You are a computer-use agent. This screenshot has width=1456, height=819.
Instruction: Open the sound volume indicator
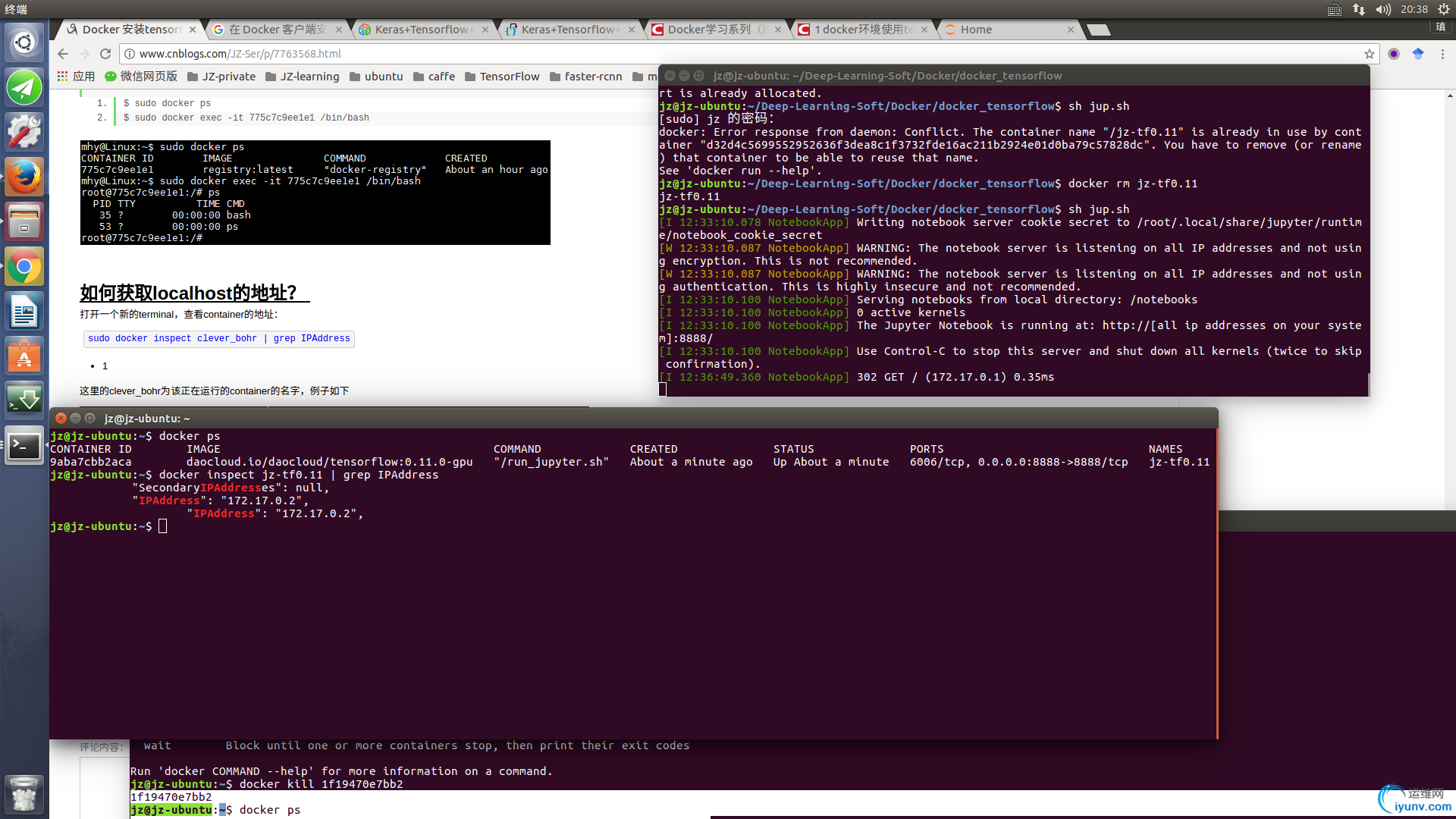tap(1383, 9)
